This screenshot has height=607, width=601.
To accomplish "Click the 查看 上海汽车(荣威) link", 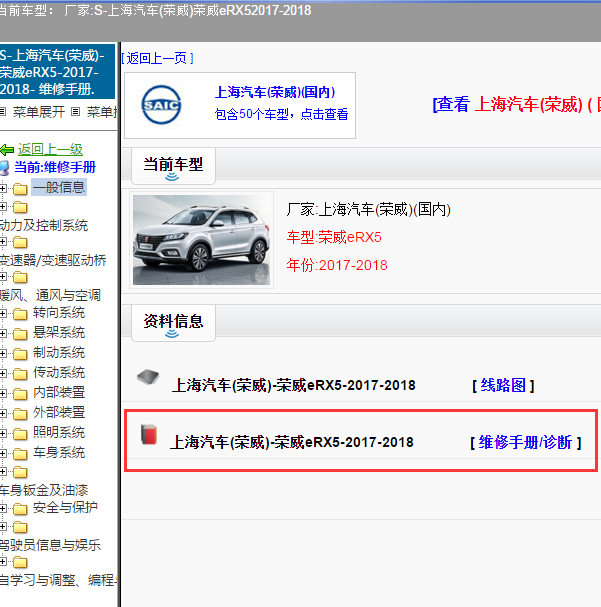I will (516, 105).
